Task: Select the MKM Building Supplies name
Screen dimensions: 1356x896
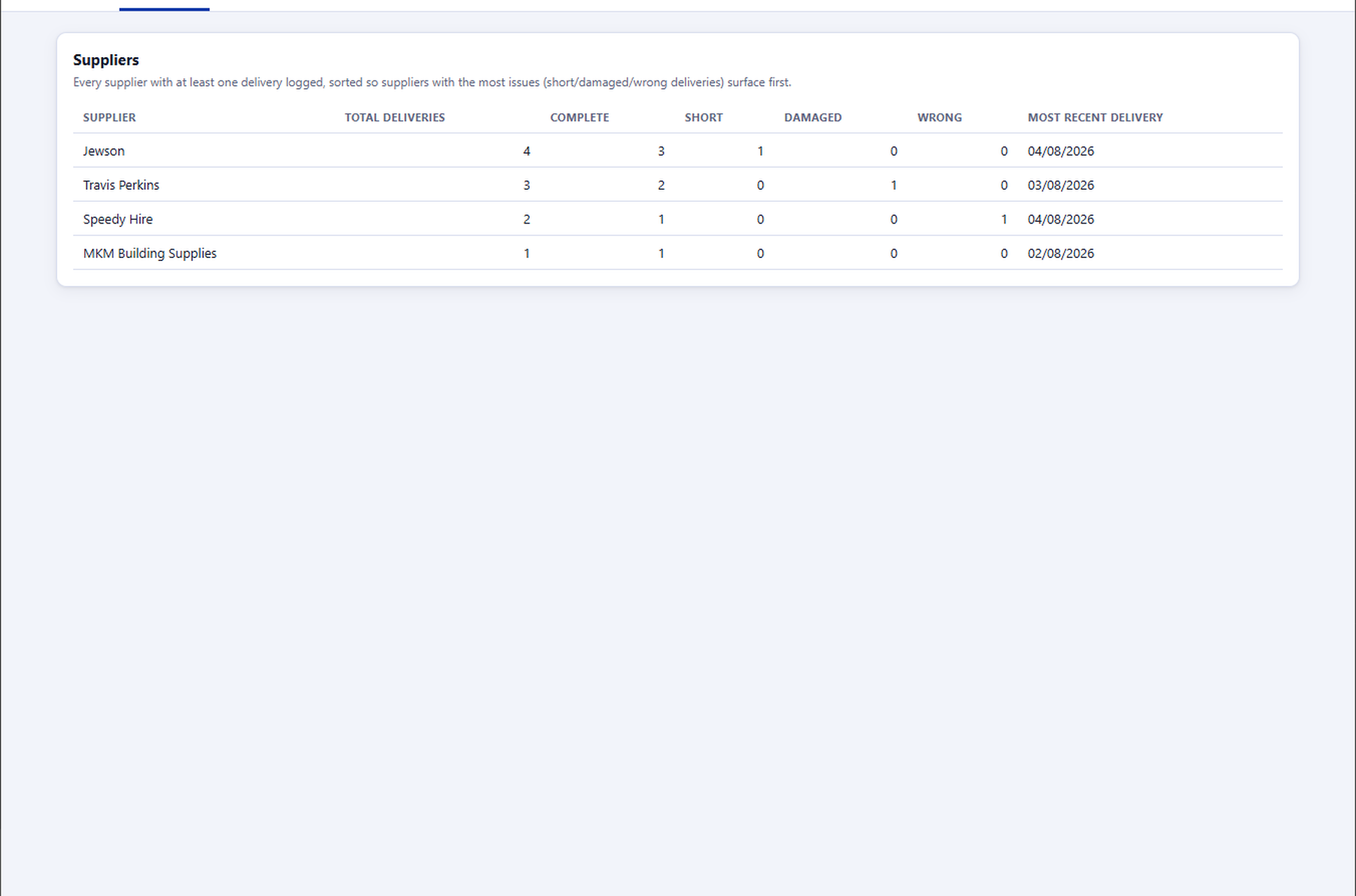Action: tap(150, 254)
